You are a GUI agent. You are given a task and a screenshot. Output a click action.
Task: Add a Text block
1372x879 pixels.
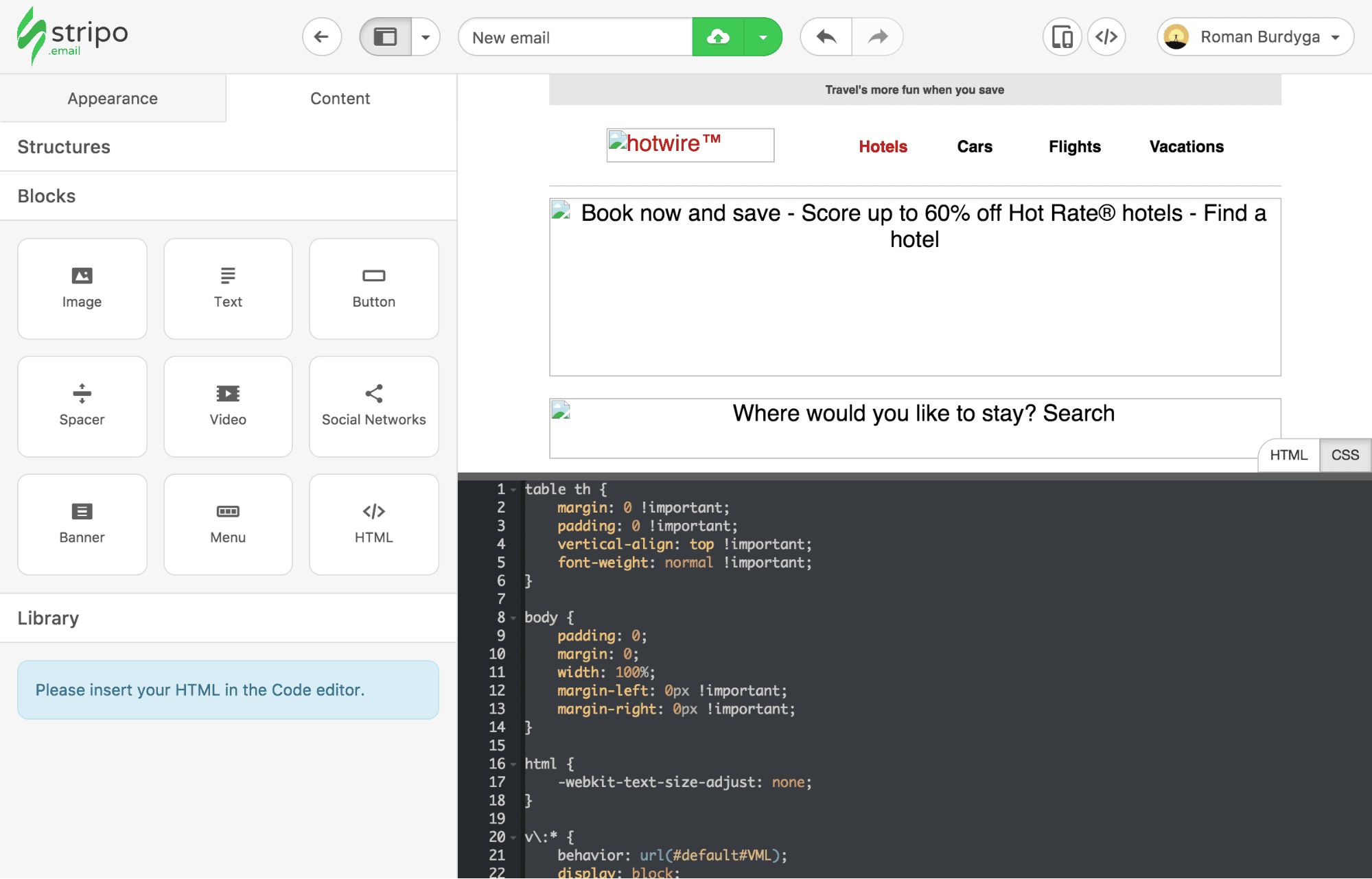point(227,288)
